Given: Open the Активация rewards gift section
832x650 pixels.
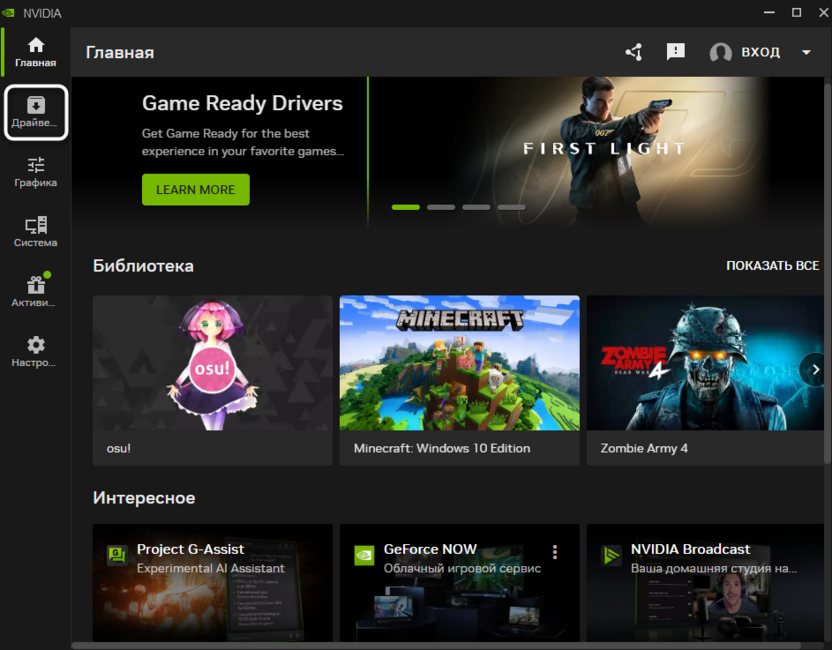Looking at the screenshot, I should [x=36, y=291].
